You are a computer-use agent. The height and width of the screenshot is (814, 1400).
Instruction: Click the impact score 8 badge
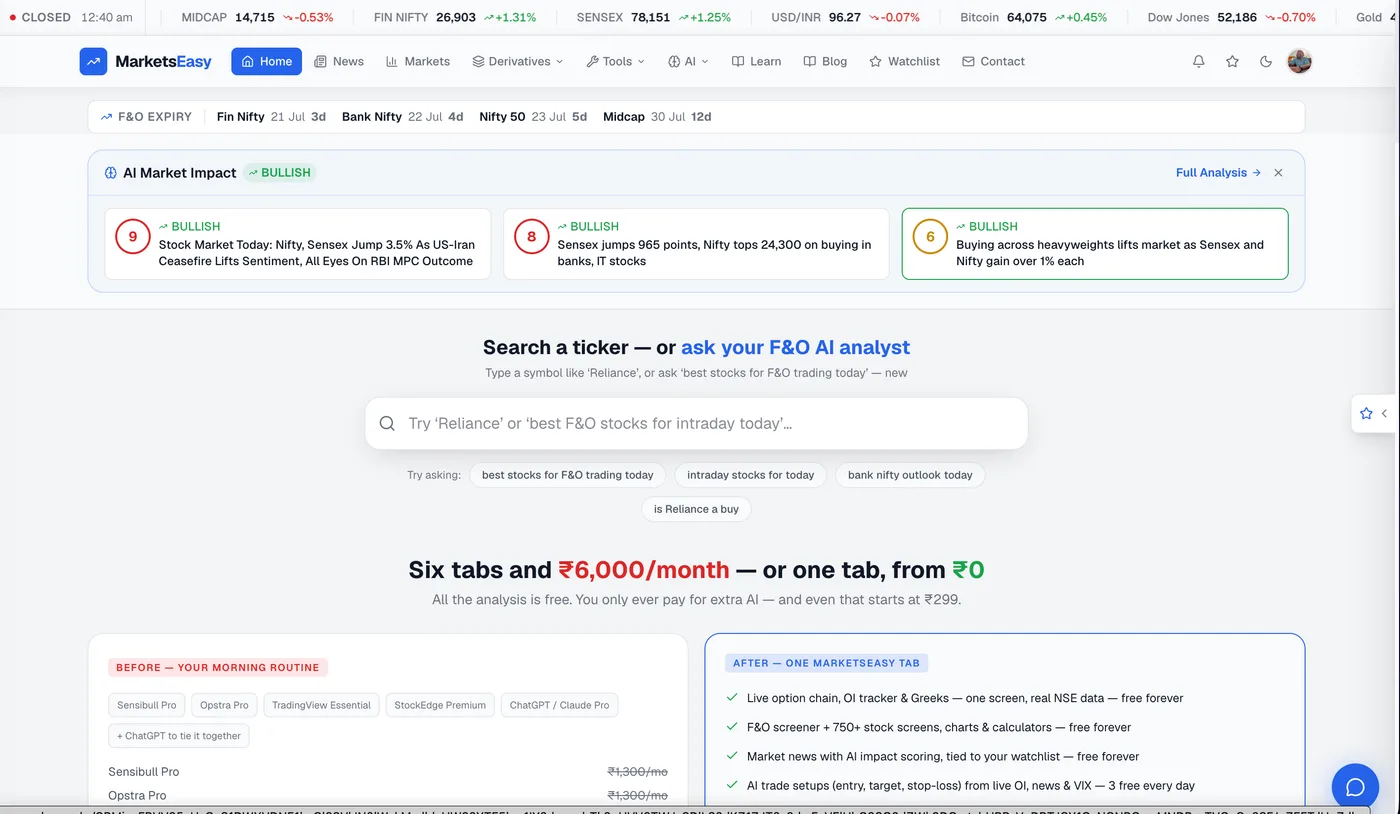tap(531, 237)
